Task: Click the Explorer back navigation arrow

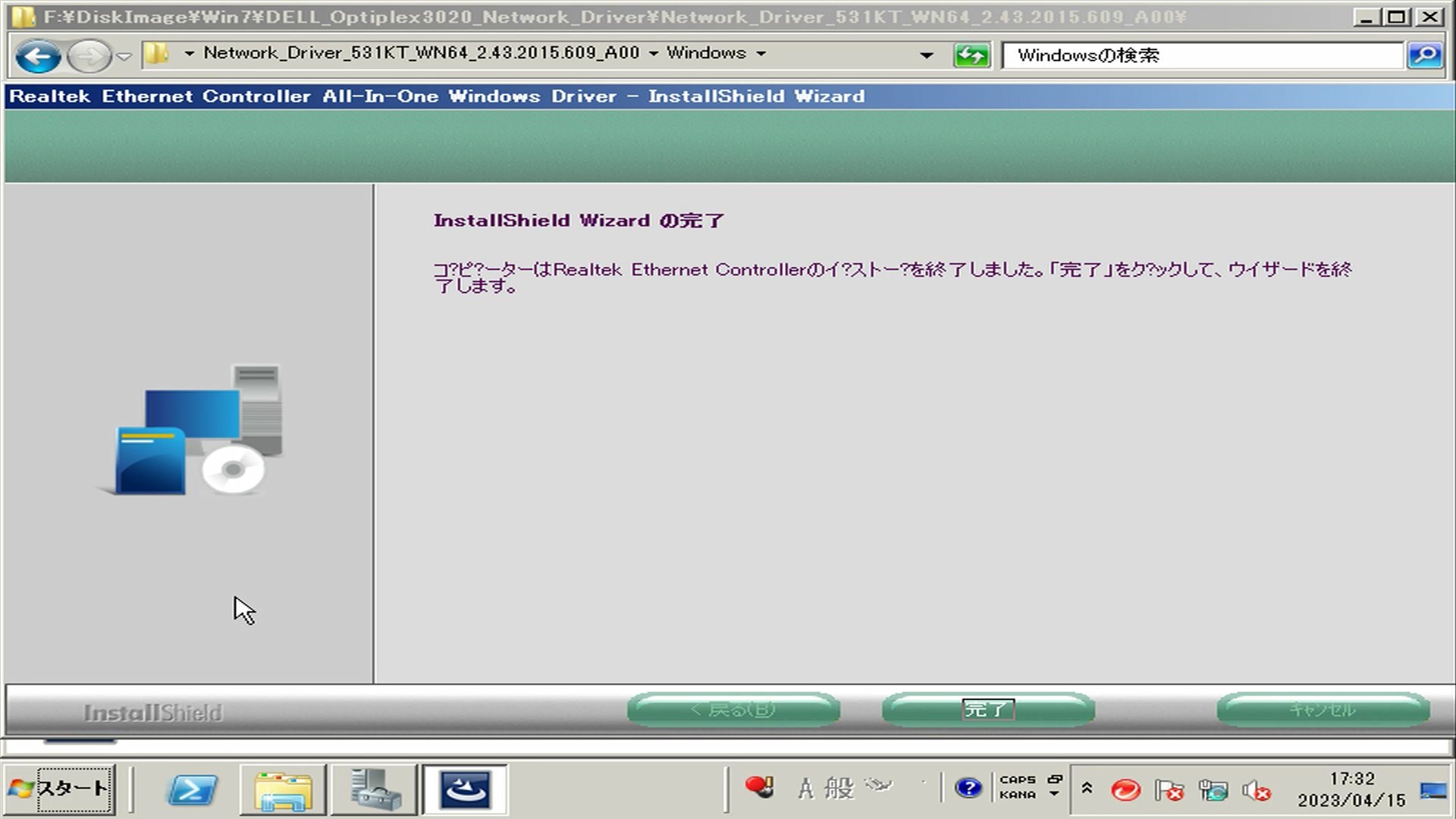Action: 38,56
